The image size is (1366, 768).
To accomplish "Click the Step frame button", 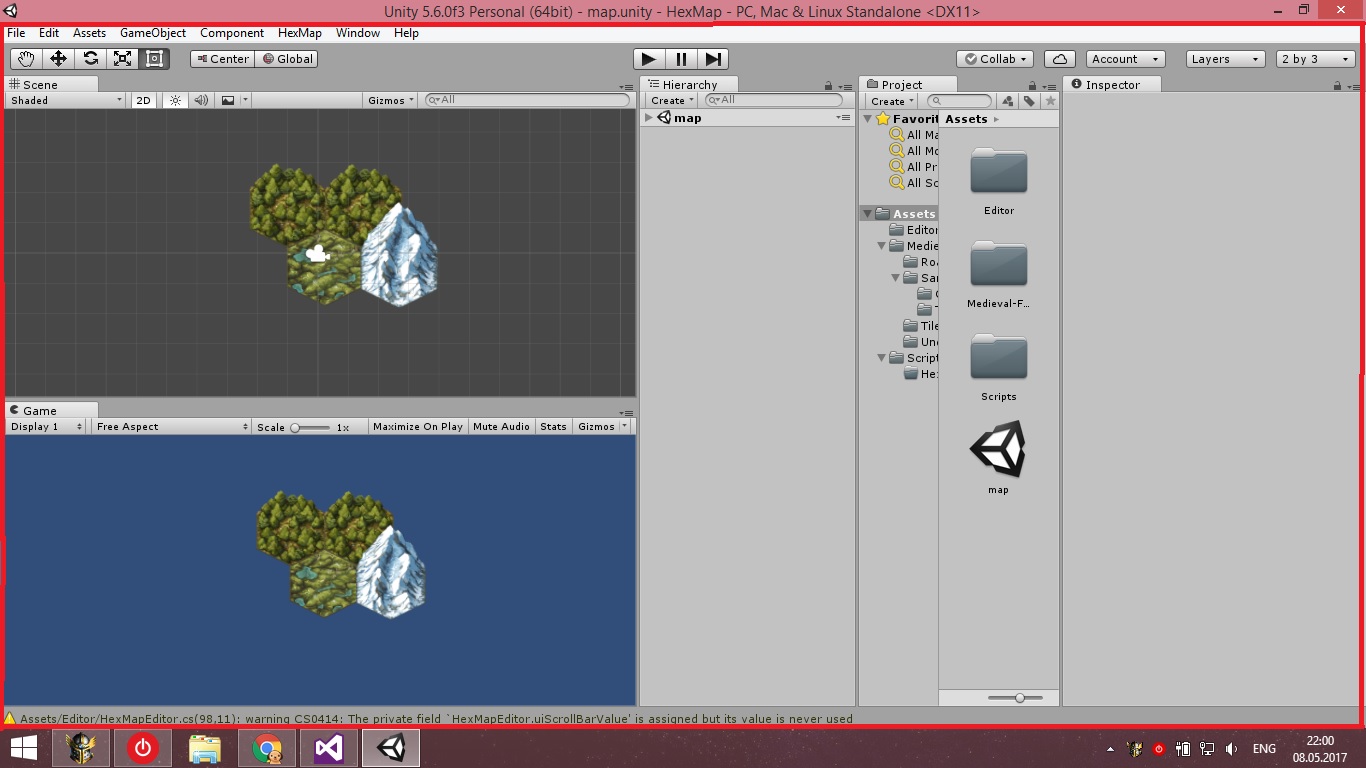I will click(x=713, y=59).
